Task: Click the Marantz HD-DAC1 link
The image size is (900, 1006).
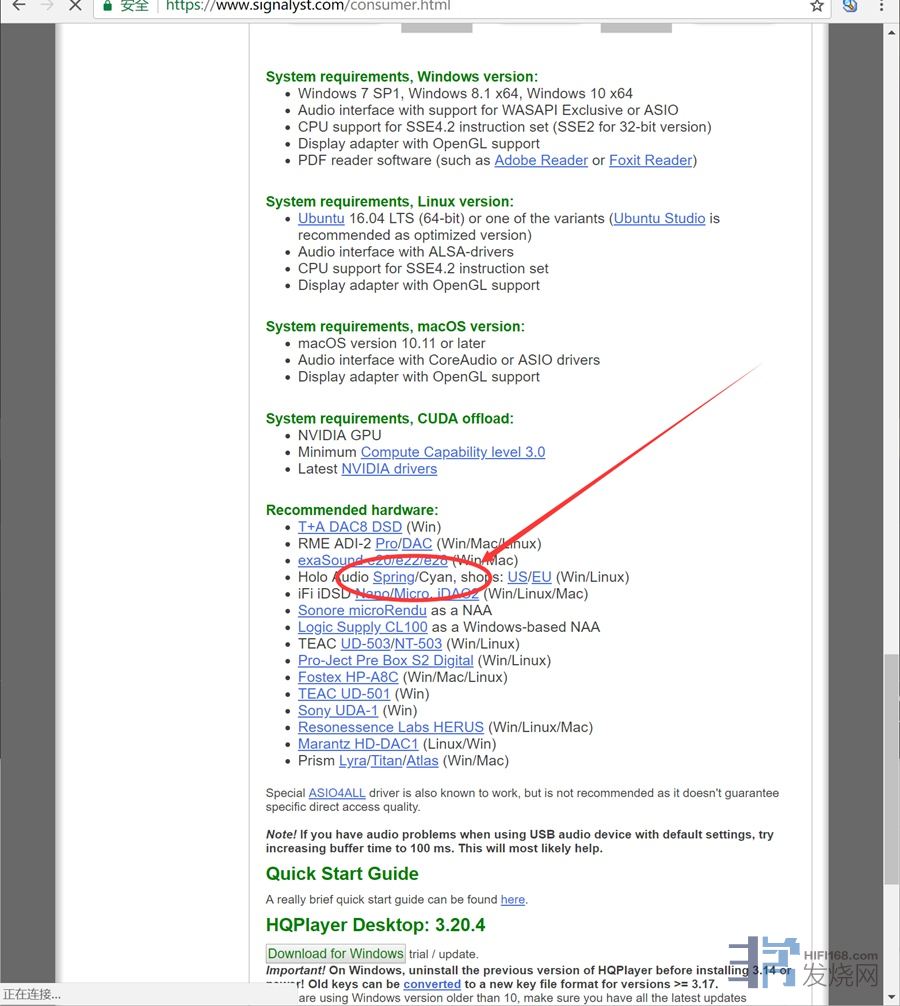Action: coord(358,744)
